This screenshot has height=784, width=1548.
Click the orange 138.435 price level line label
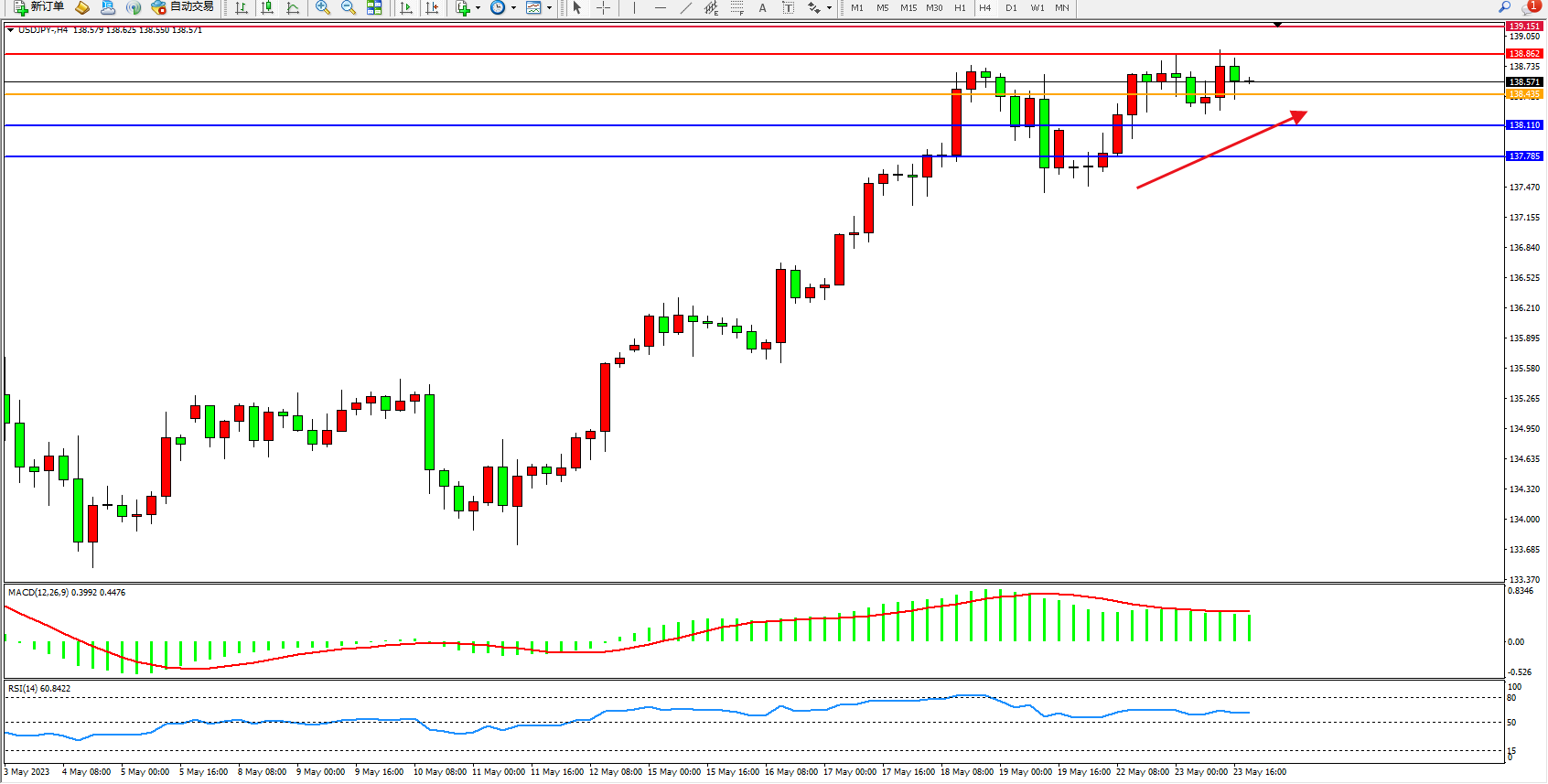[1524, 94]
